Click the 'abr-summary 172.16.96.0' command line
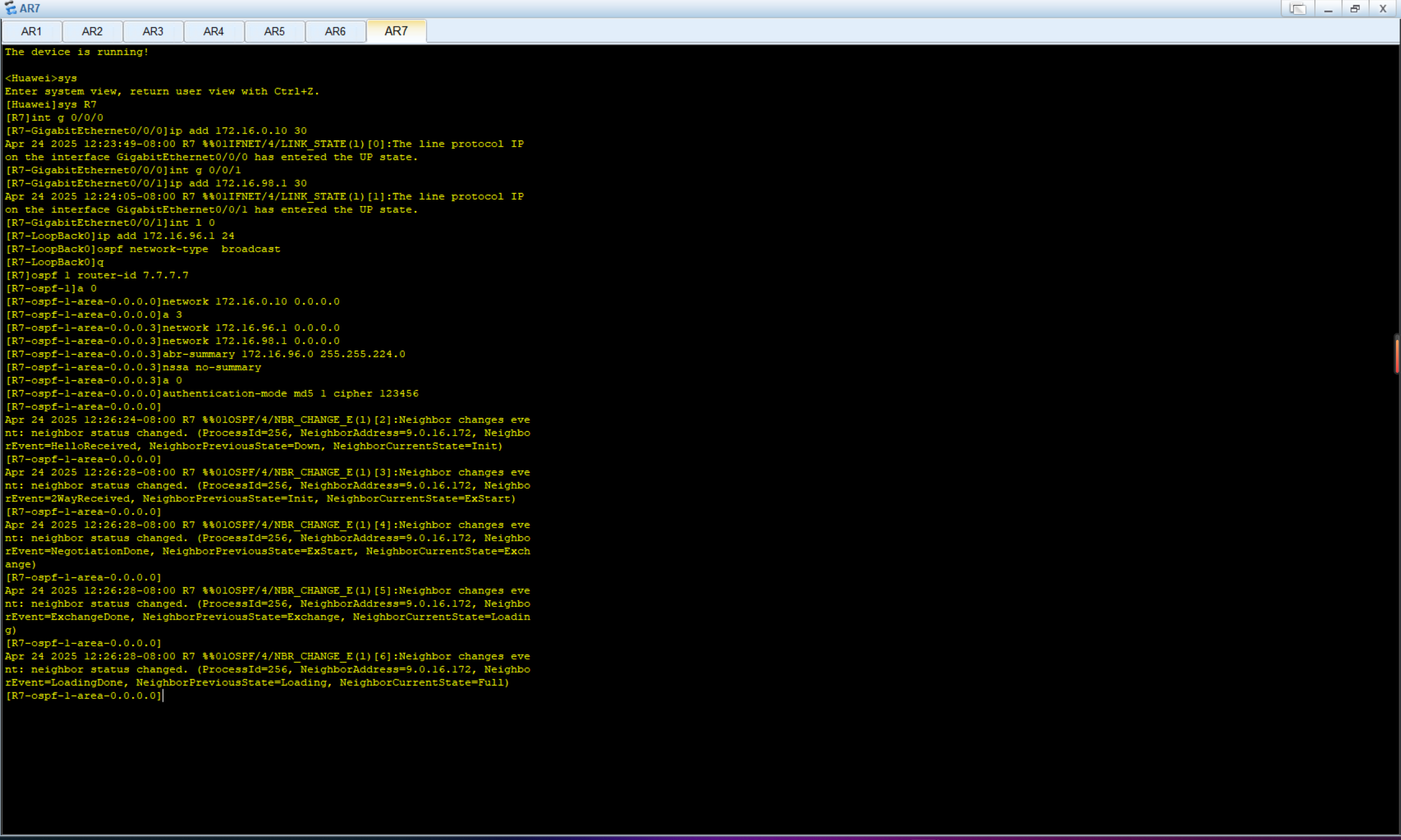 205,355
